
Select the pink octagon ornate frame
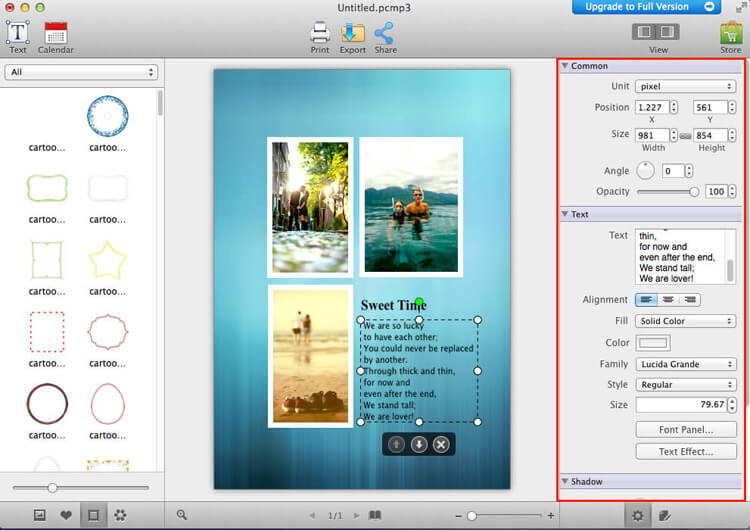coord(108,331)
